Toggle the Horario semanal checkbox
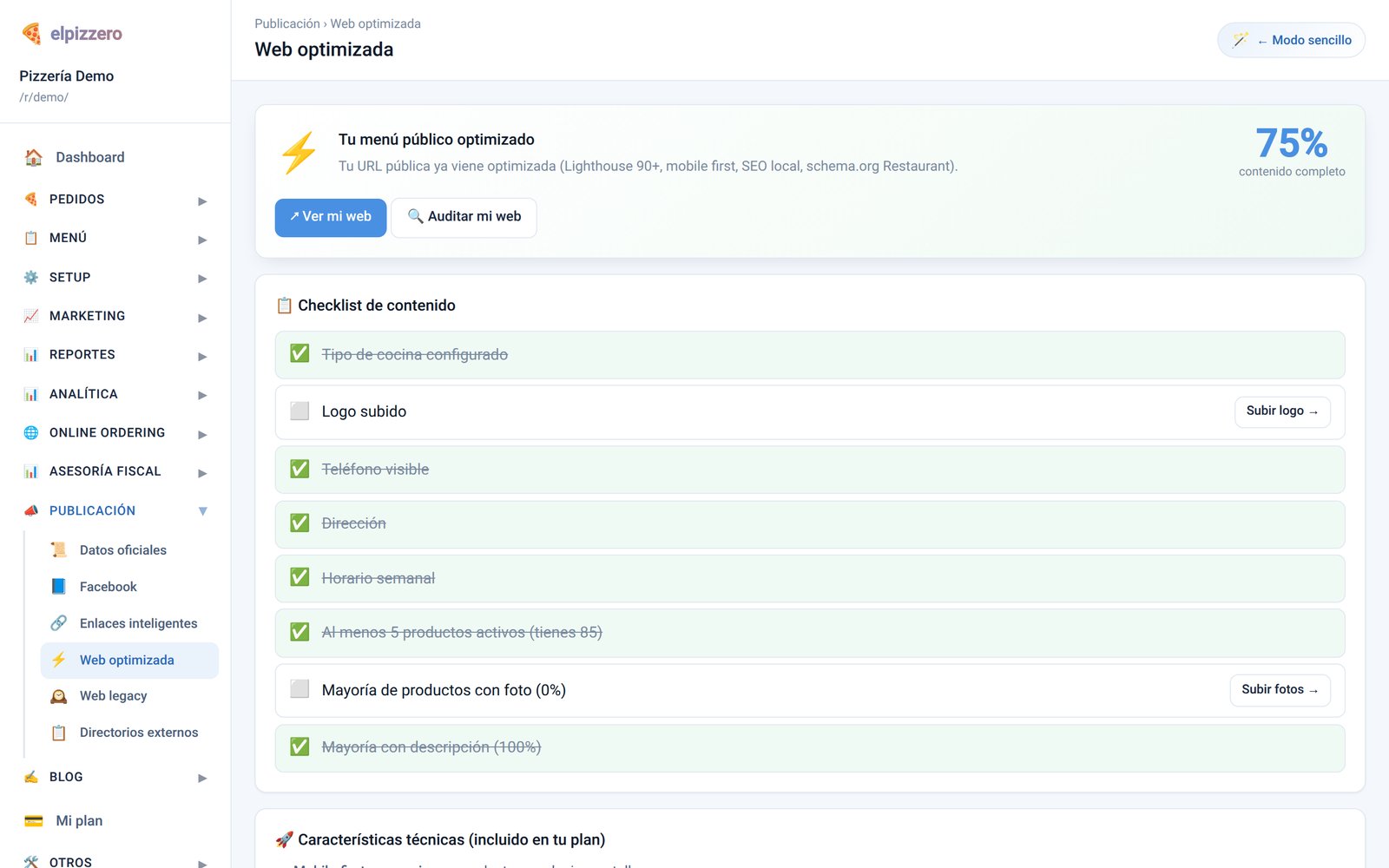Viewport: 1389px width, 868px height. point(300,577)
